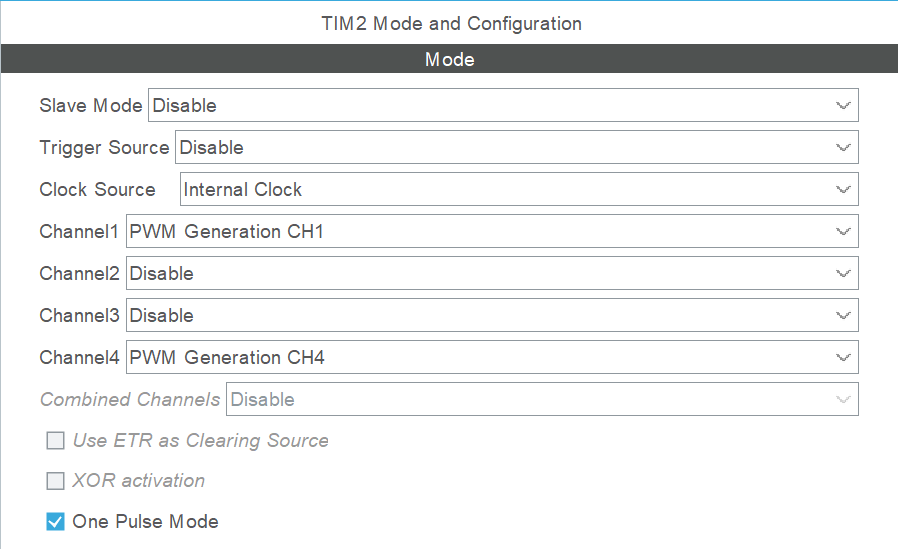Uncheck One Pulse Mode checkbox
The width and height of the screenshot is (898, 549).
(x=56, y=522)
